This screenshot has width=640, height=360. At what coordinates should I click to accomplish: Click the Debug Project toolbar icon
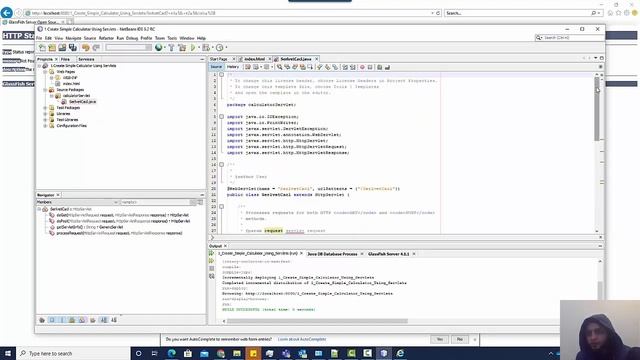click(x=206, y=48)
